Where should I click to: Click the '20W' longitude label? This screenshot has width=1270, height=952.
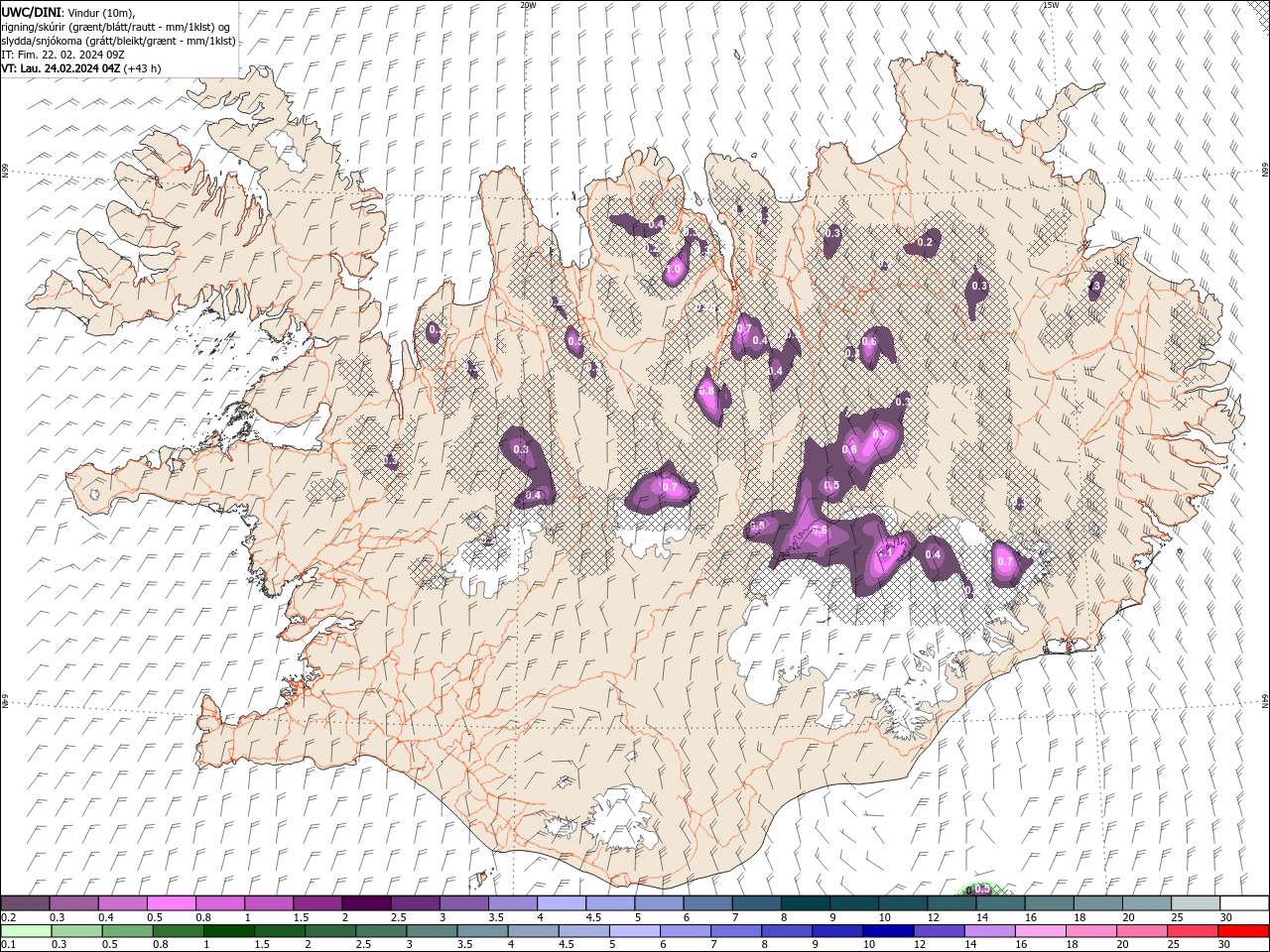pos(528,5)
